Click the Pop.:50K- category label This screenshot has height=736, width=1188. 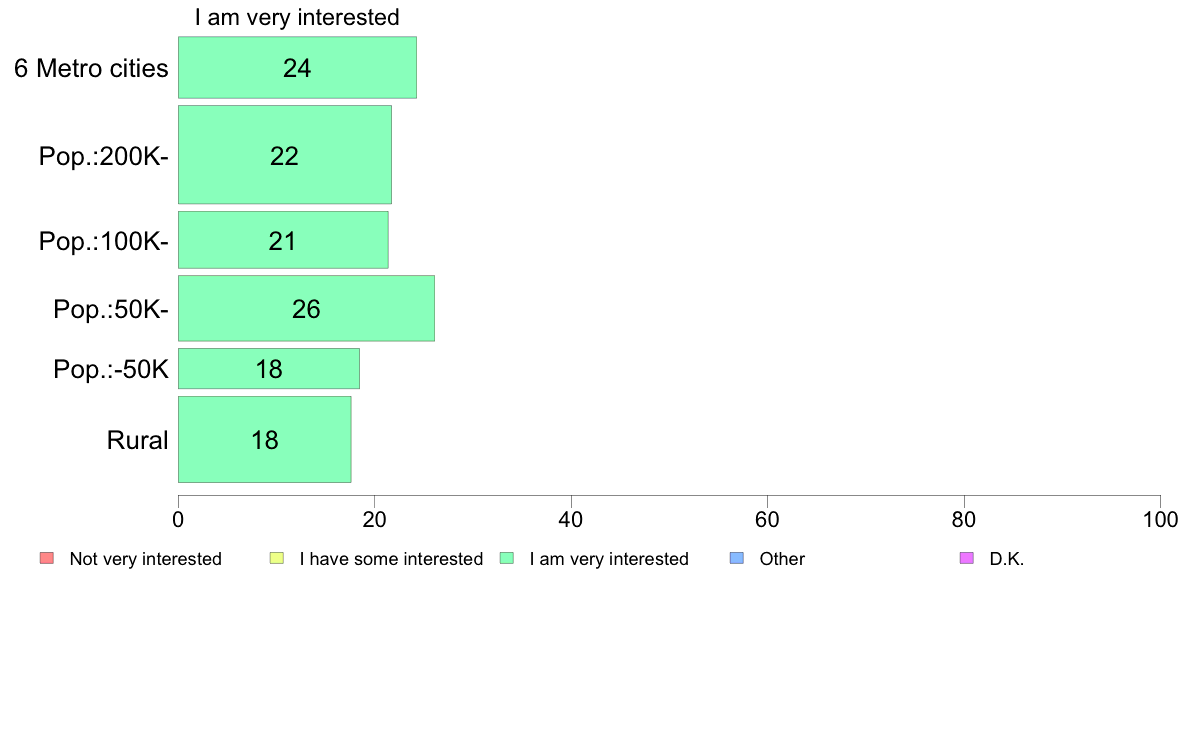pyautogui.click(x=111, y=309)
